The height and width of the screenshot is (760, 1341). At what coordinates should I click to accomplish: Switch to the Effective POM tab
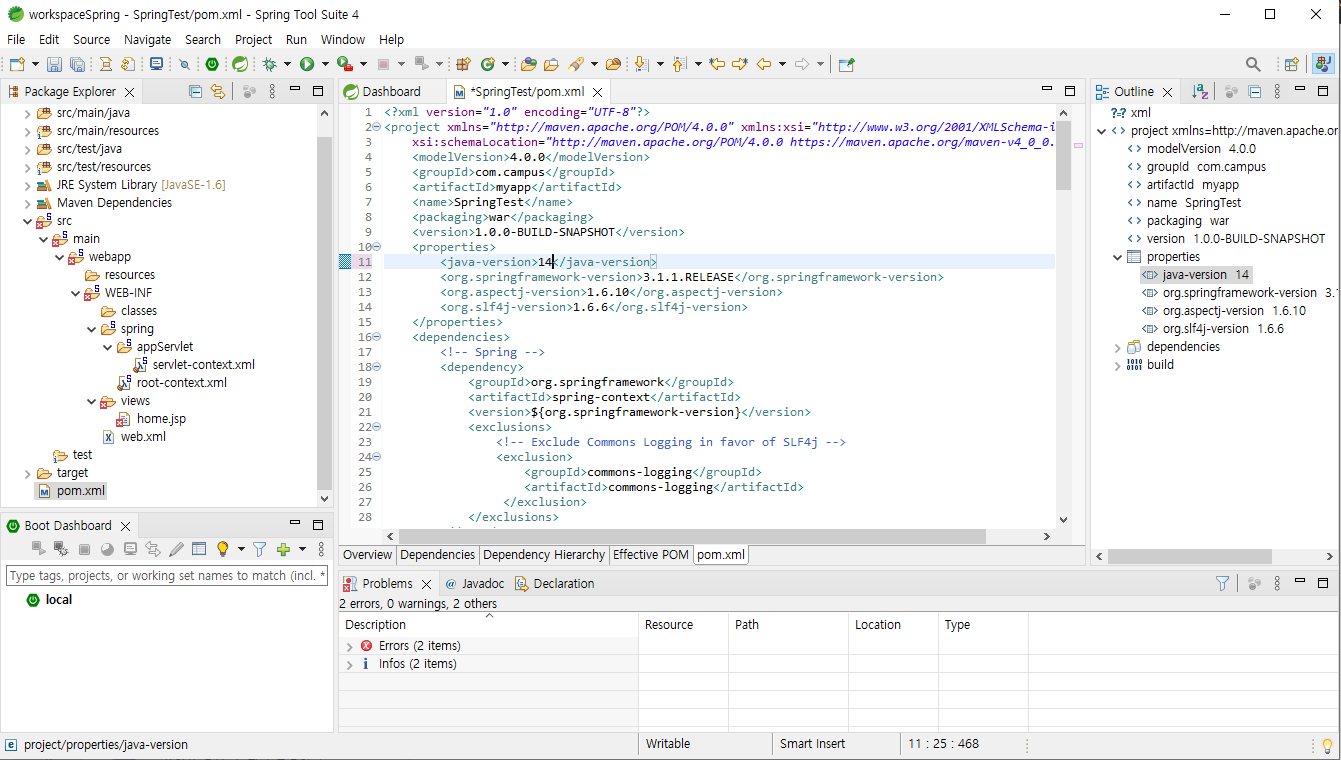point(651,554)
